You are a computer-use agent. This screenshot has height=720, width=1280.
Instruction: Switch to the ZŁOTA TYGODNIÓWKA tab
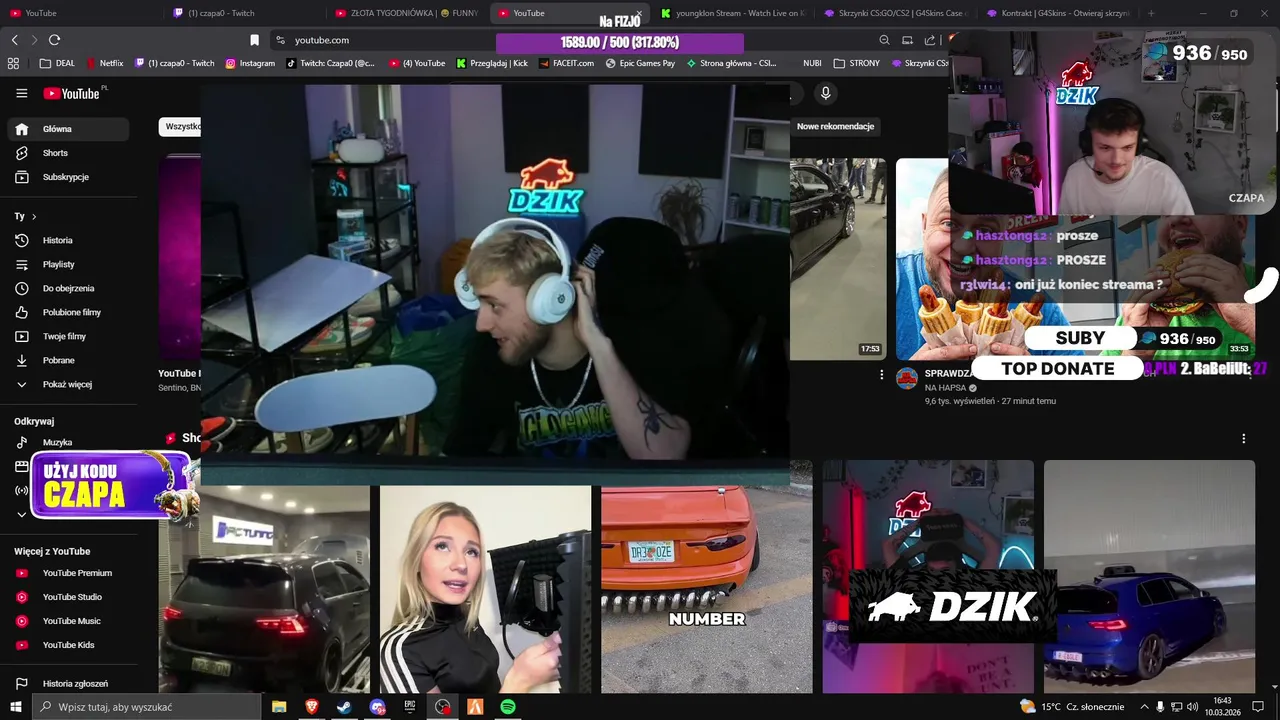coord(406,13)
